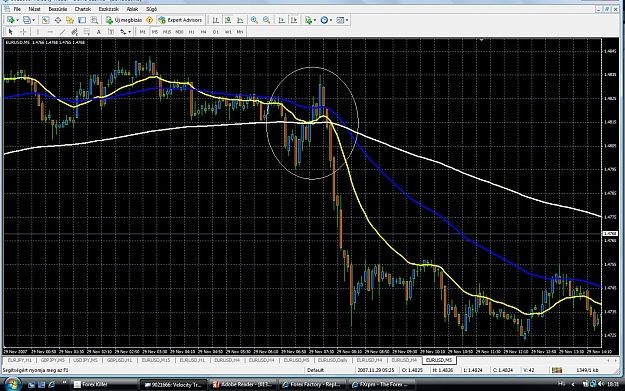Open Forex Killer from the taskbar
The image size is (625, 391).
point(104,385)
